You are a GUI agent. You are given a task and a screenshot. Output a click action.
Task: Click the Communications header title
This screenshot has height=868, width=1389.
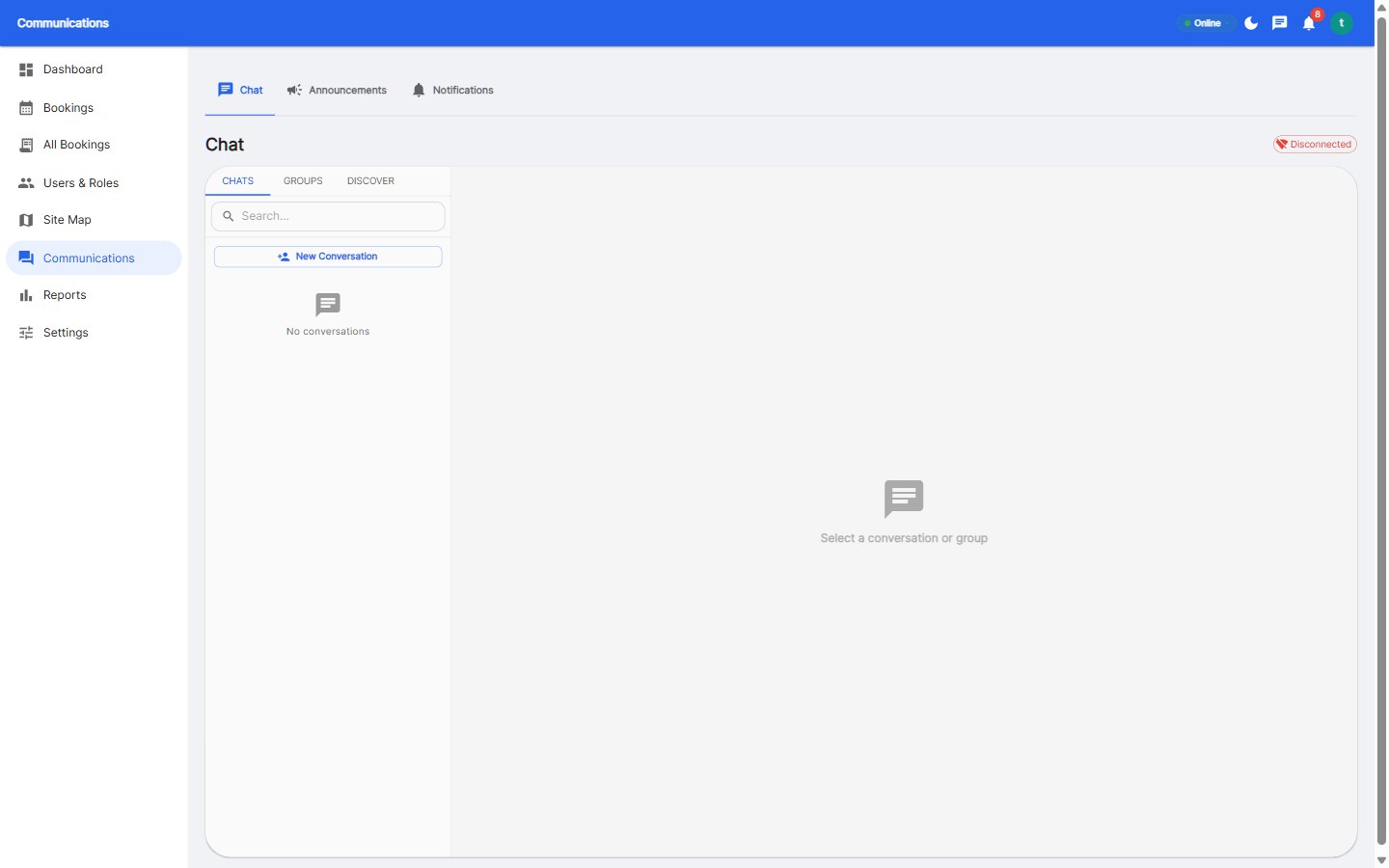coord(63,23)
